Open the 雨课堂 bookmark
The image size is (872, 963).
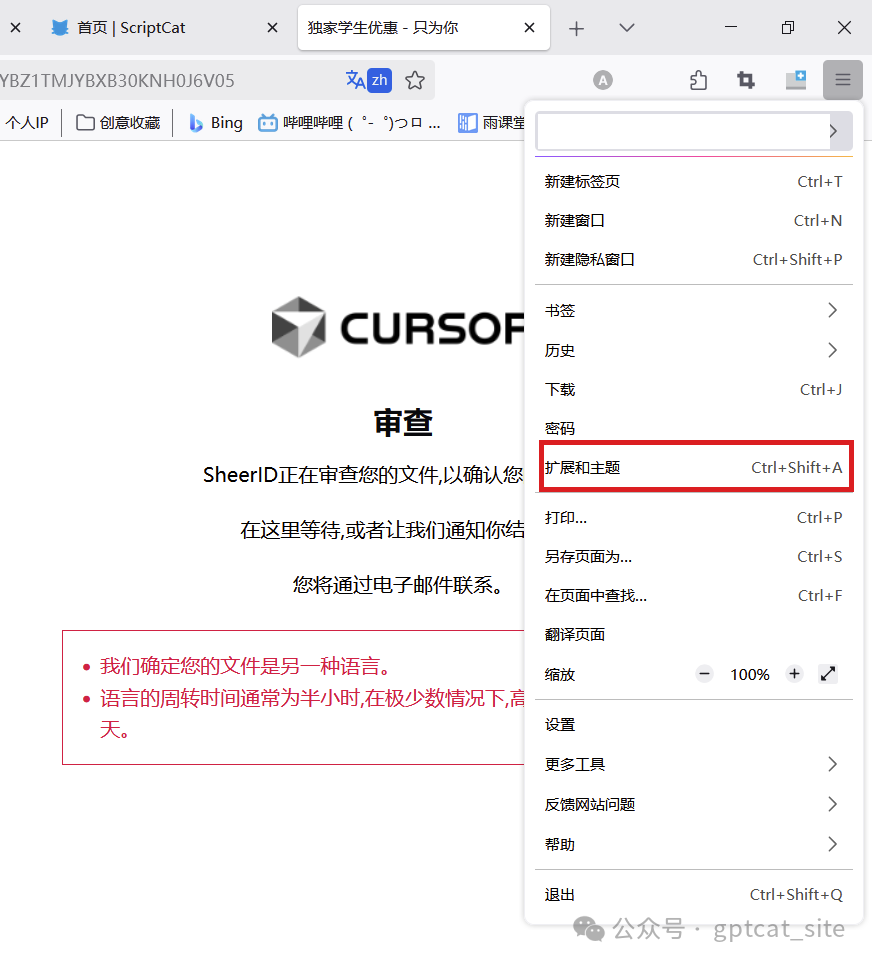tap(491, 123)
